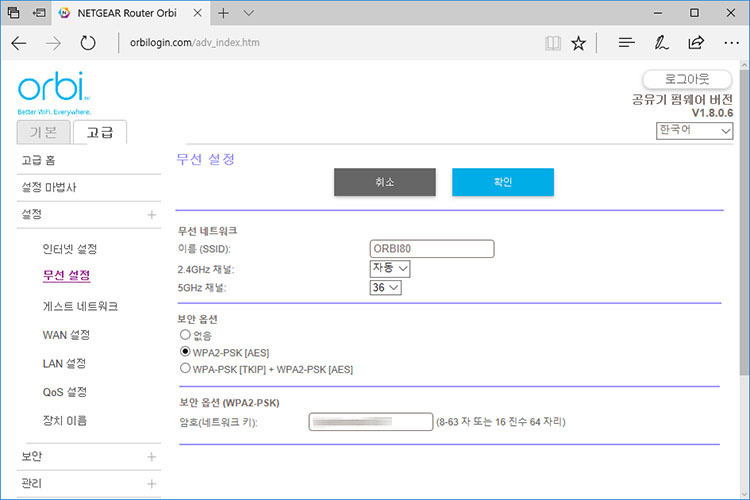Image resolution: width=750 pixels, height=500 pixels.
Task: Click the 무선 설정 page heading
Action: [x=206, y=159]
